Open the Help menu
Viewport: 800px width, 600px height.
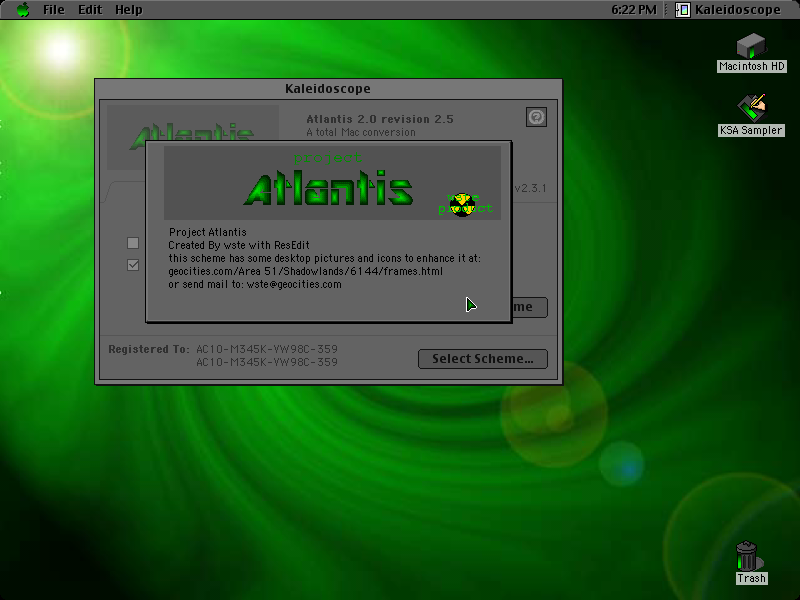point(128,10)
